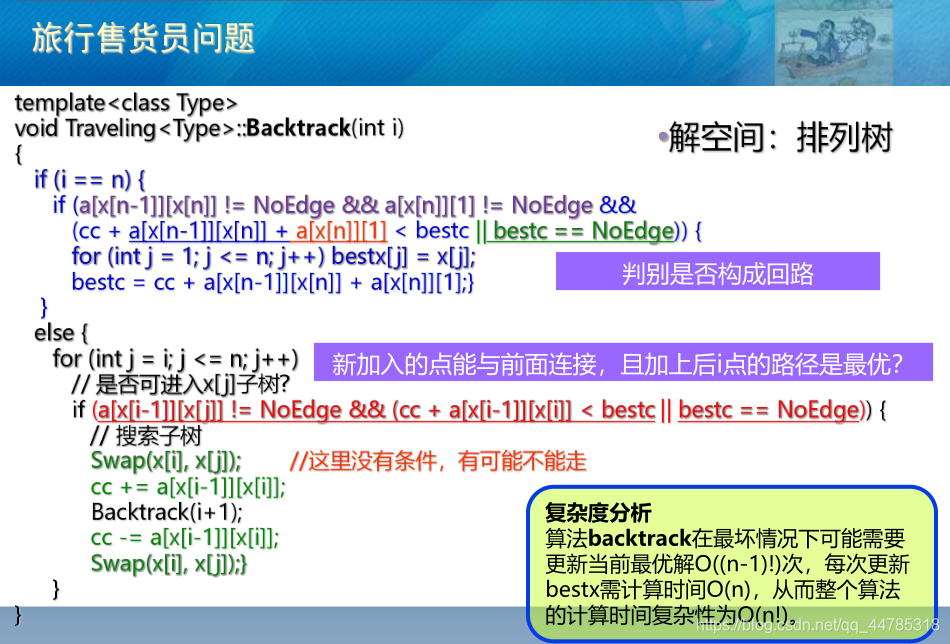Select the line cc -= a[x[i-1]][x[i]];
The width and height of the screenshot is (950, 644).
(185, 538)
